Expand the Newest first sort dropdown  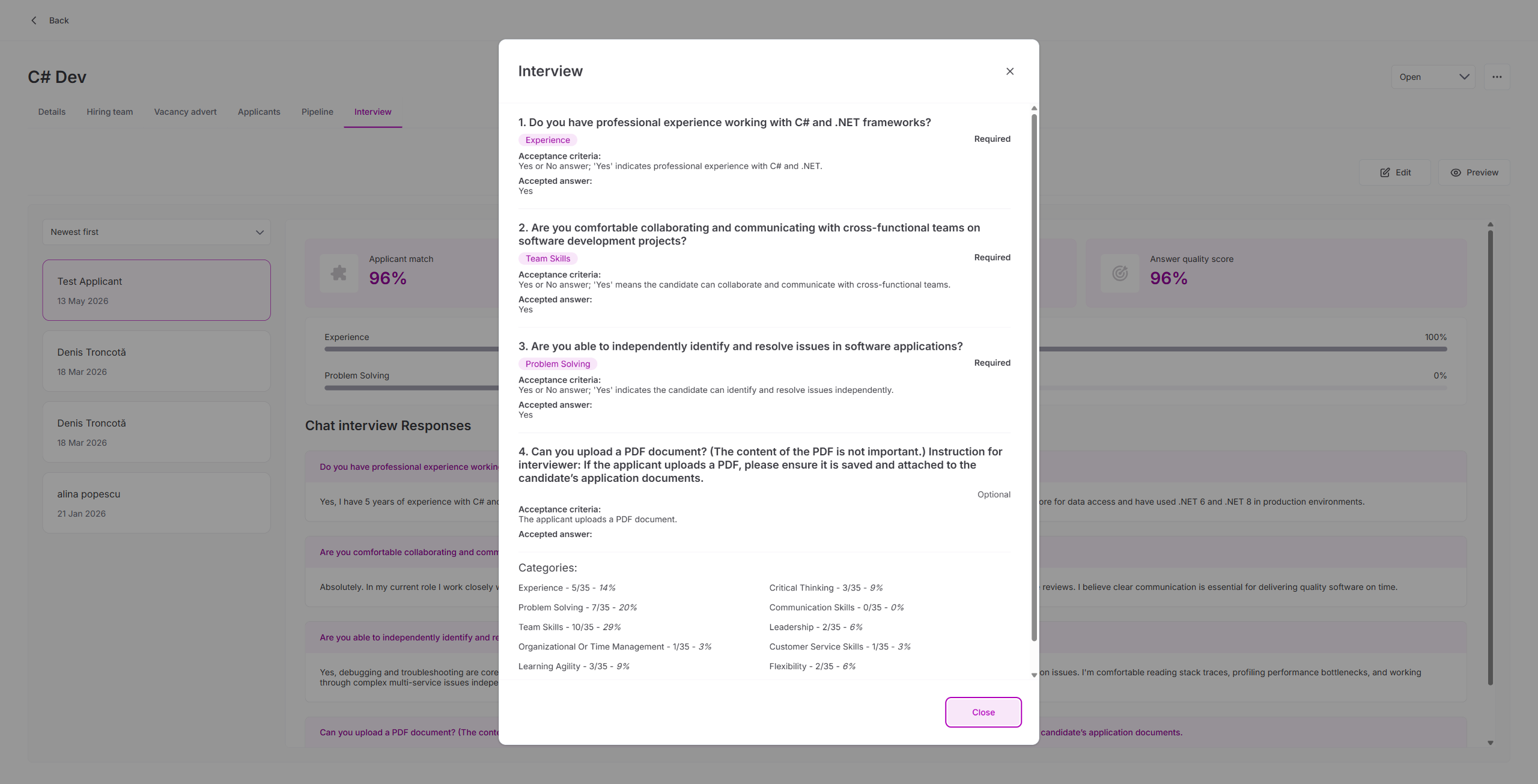[x=157, y=232]
